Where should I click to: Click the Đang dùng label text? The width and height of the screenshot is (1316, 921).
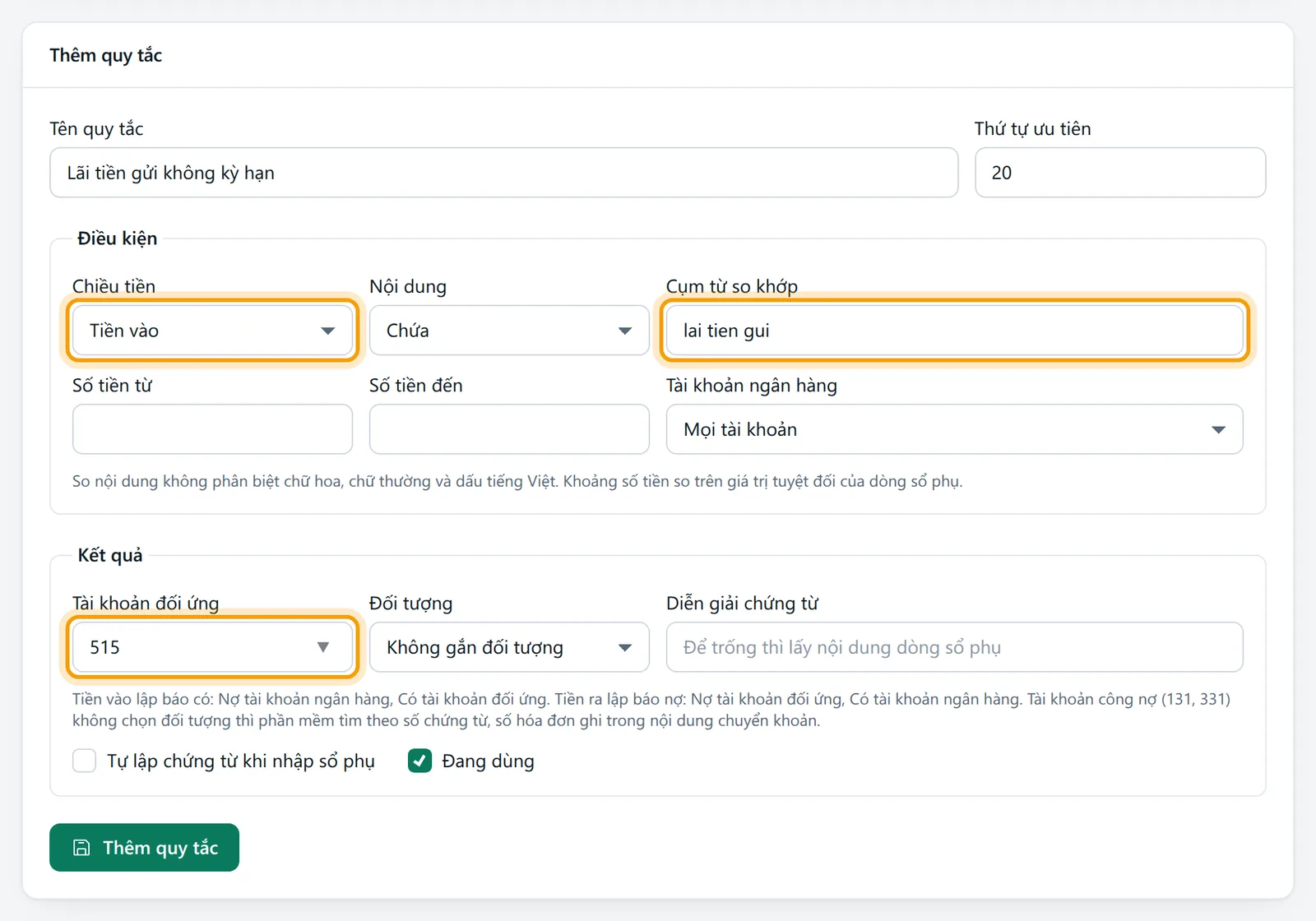click(x=488, y=761)
